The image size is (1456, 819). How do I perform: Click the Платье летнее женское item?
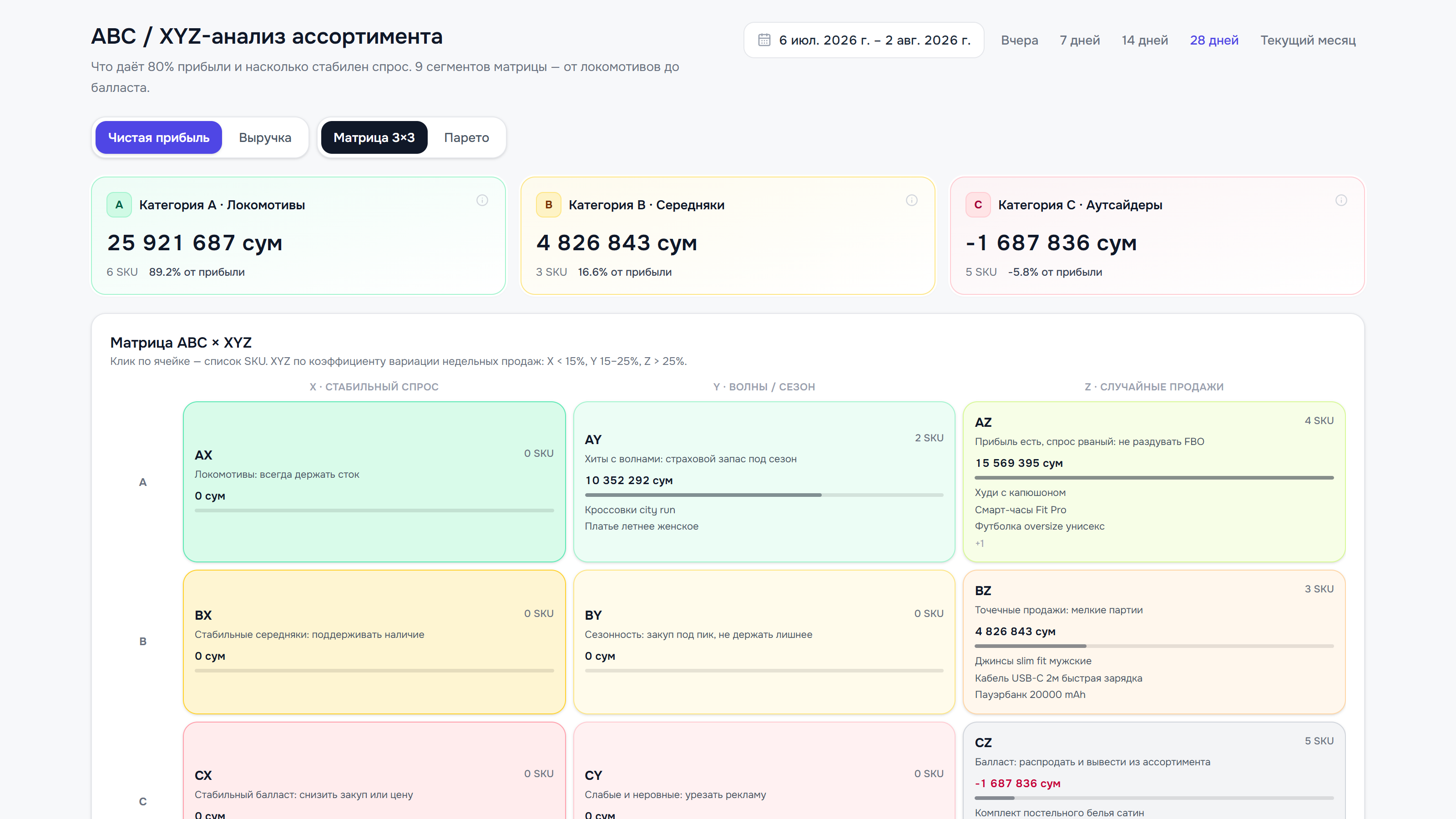(x=642, y=526)
